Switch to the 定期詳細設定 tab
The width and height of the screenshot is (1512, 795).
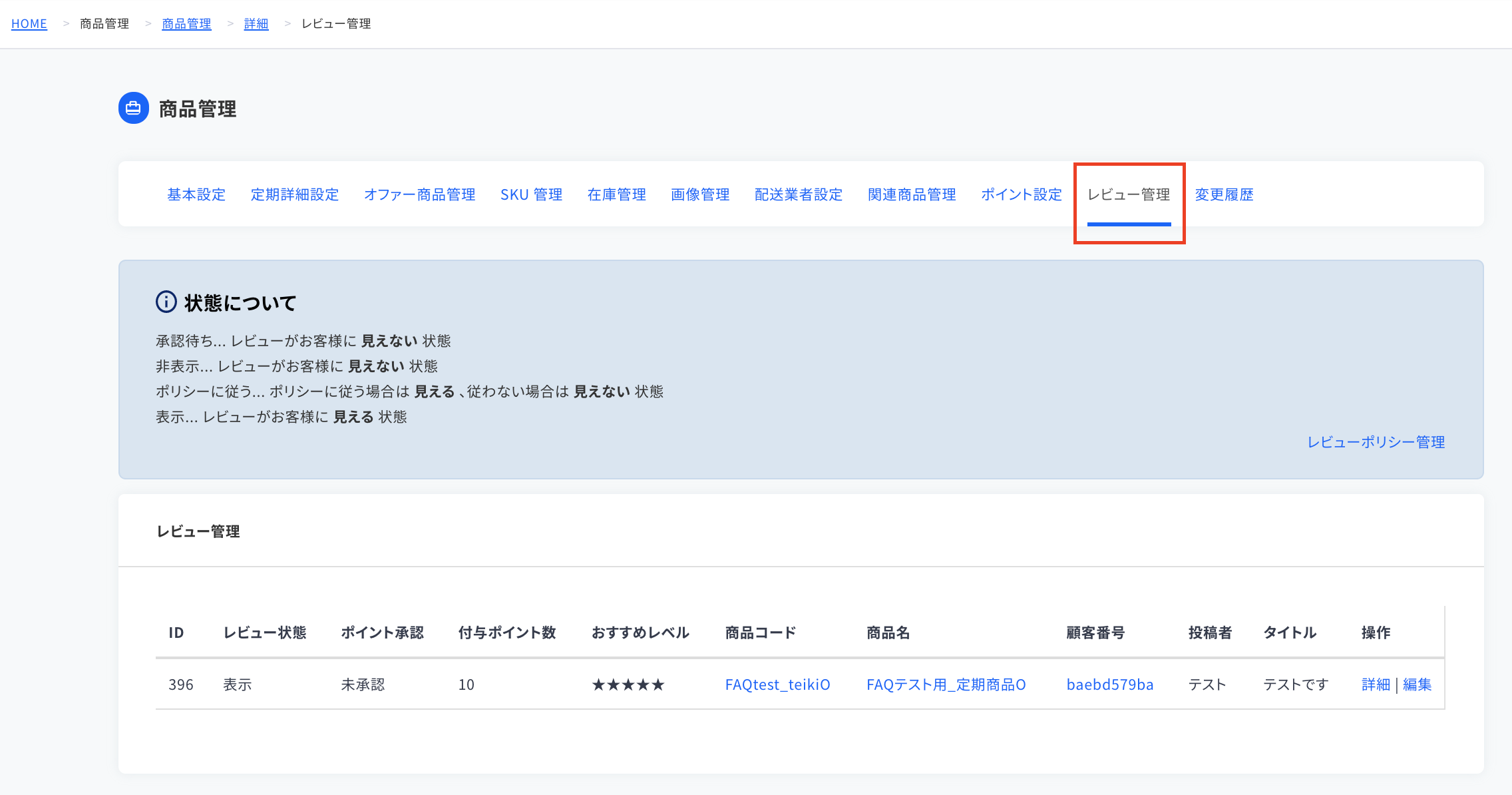(x=295, y=194)
